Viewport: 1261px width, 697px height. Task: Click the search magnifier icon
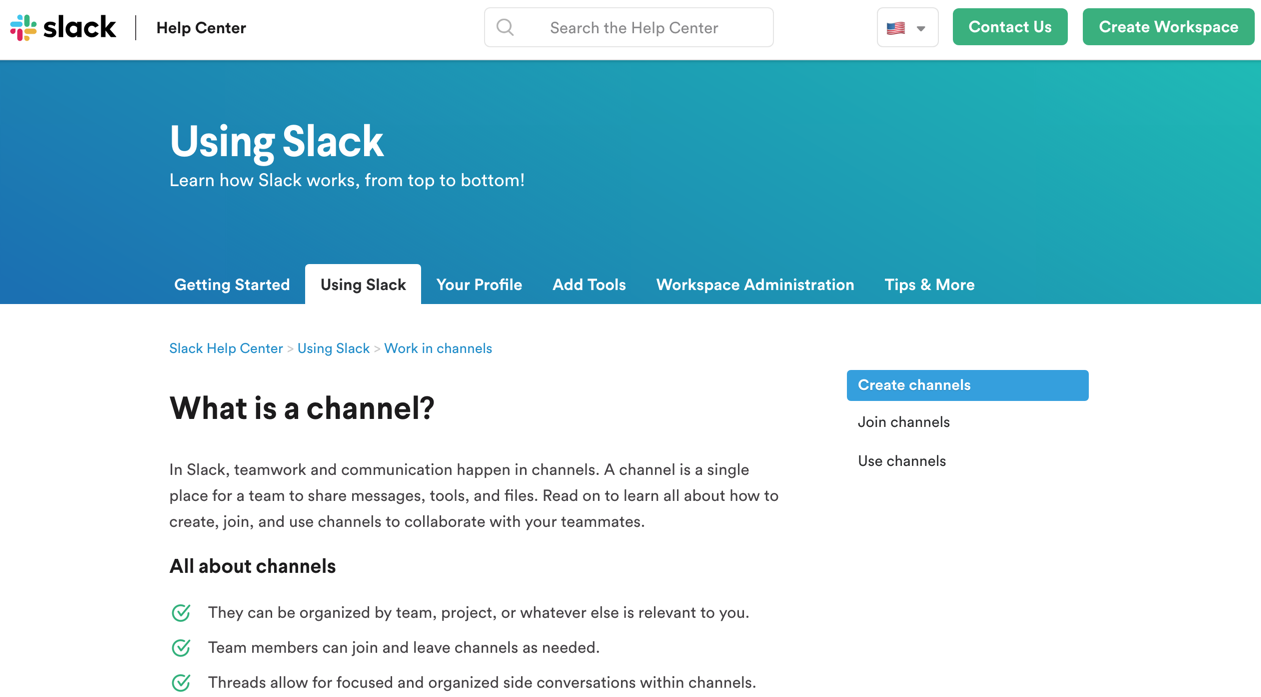(x=505, y=28)
